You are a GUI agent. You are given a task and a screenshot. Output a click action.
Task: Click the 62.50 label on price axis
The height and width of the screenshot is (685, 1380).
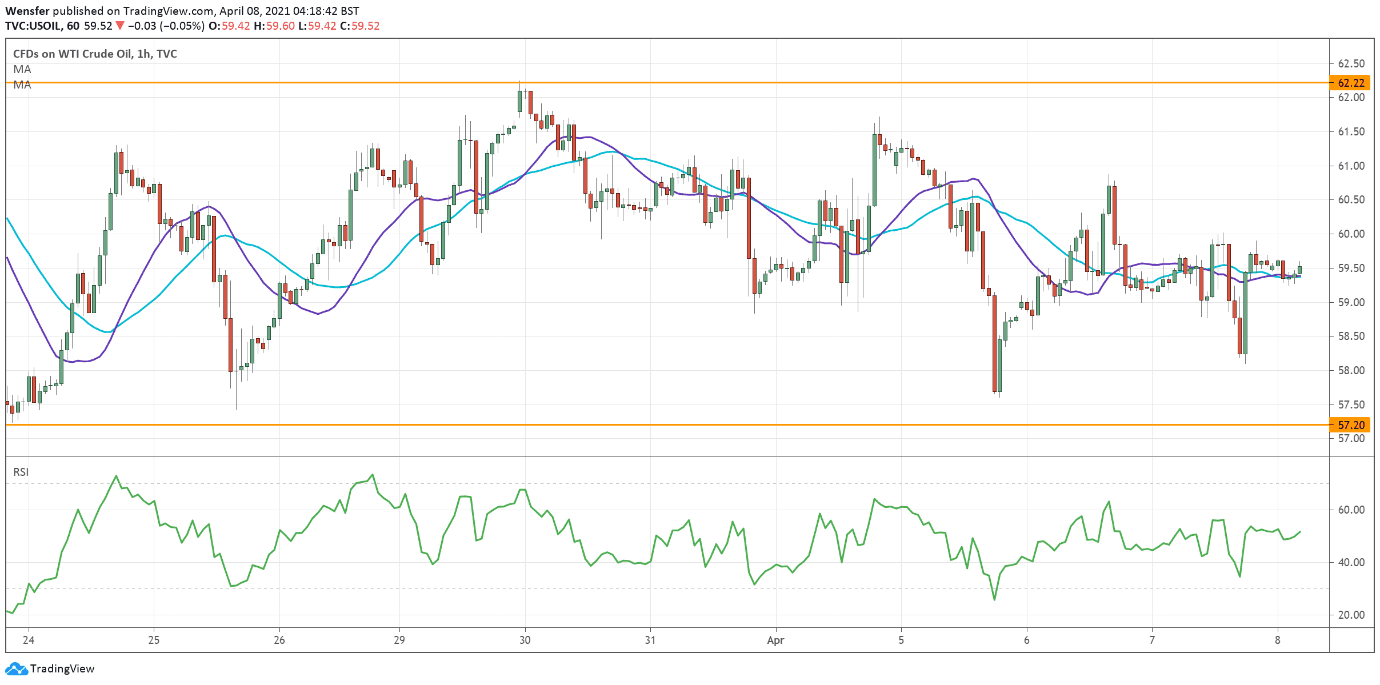(x=1351, y=64)
